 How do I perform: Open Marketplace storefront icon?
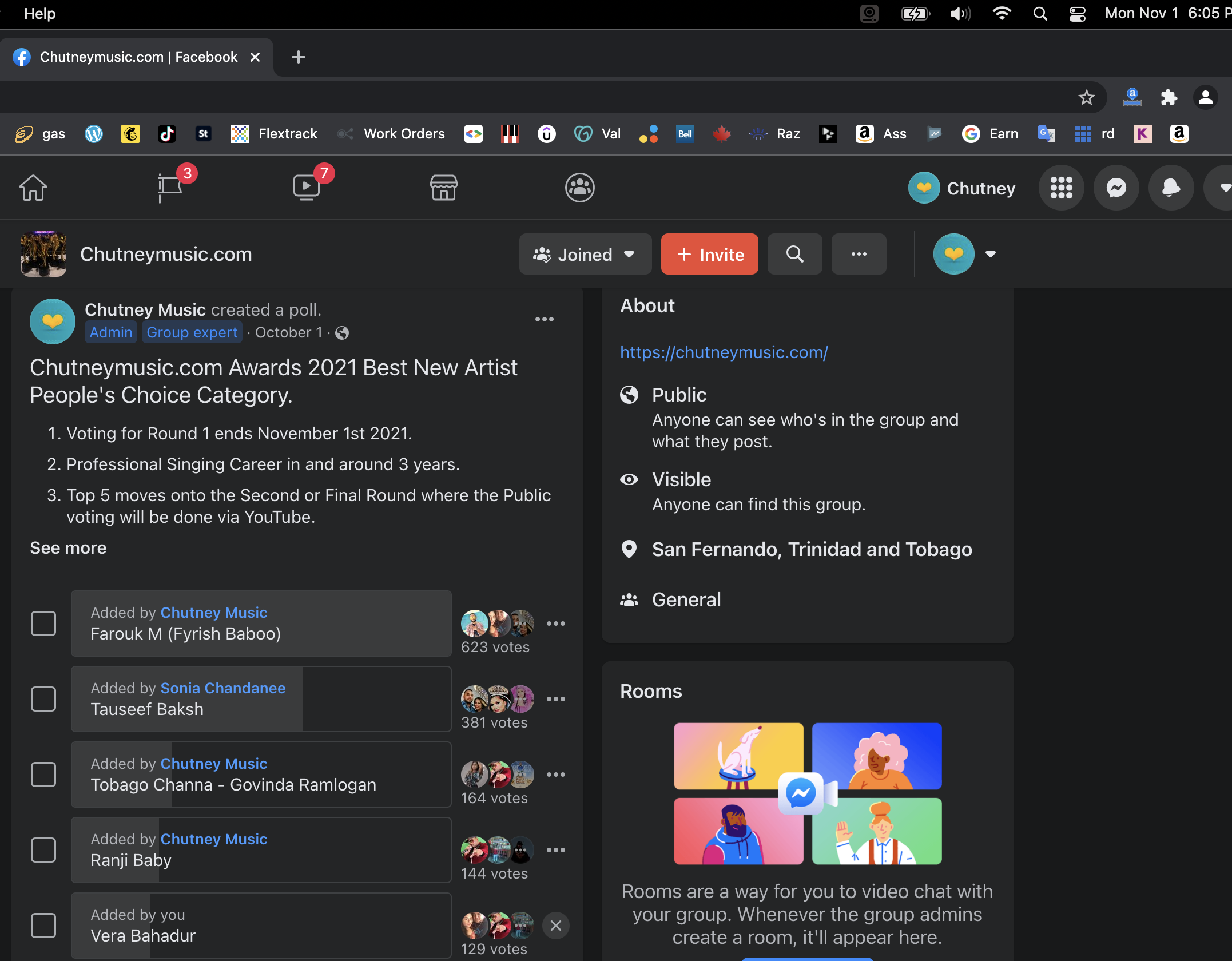pos(443,188)
